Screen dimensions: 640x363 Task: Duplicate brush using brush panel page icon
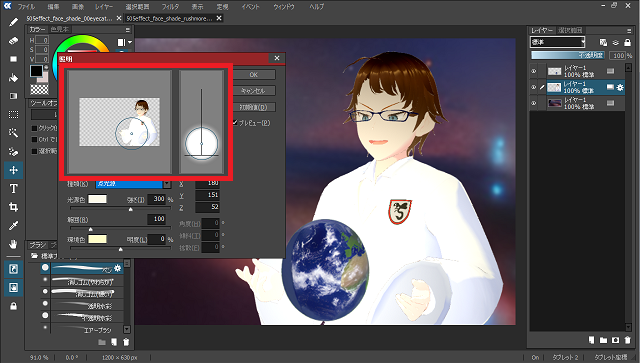114,342
